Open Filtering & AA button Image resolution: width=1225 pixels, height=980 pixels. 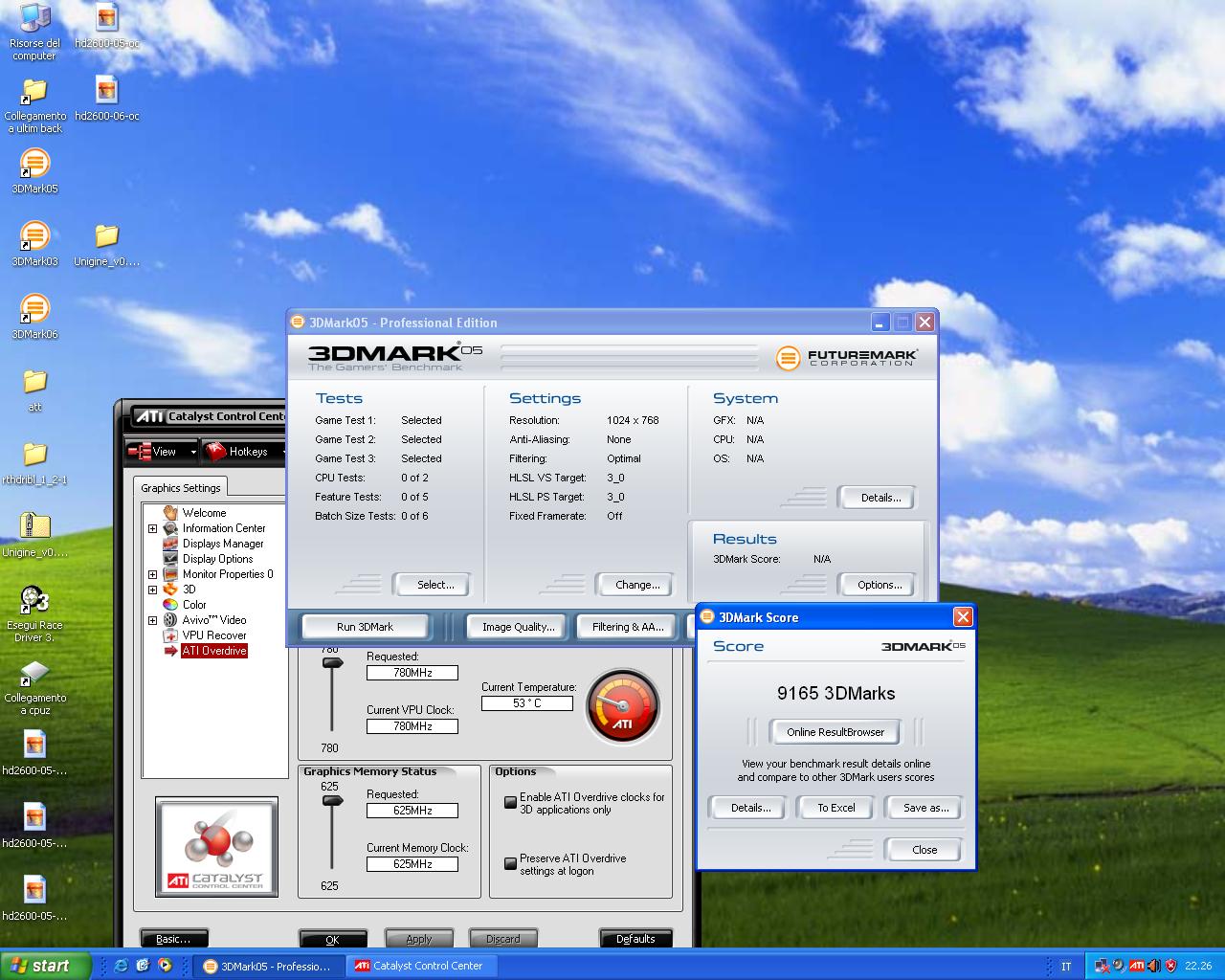628,627
